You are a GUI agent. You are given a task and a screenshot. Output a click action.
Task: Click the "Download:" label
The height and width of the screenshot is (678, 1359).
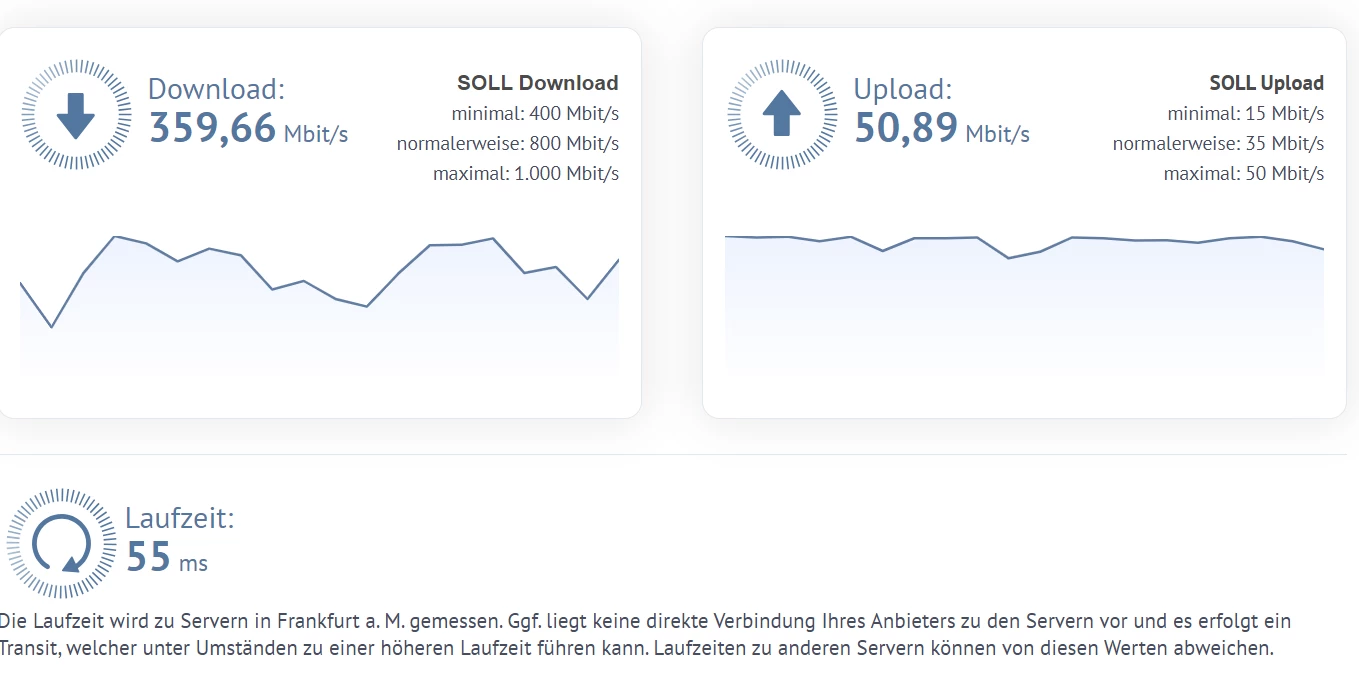pyautogui.click(x=216, y=89)
